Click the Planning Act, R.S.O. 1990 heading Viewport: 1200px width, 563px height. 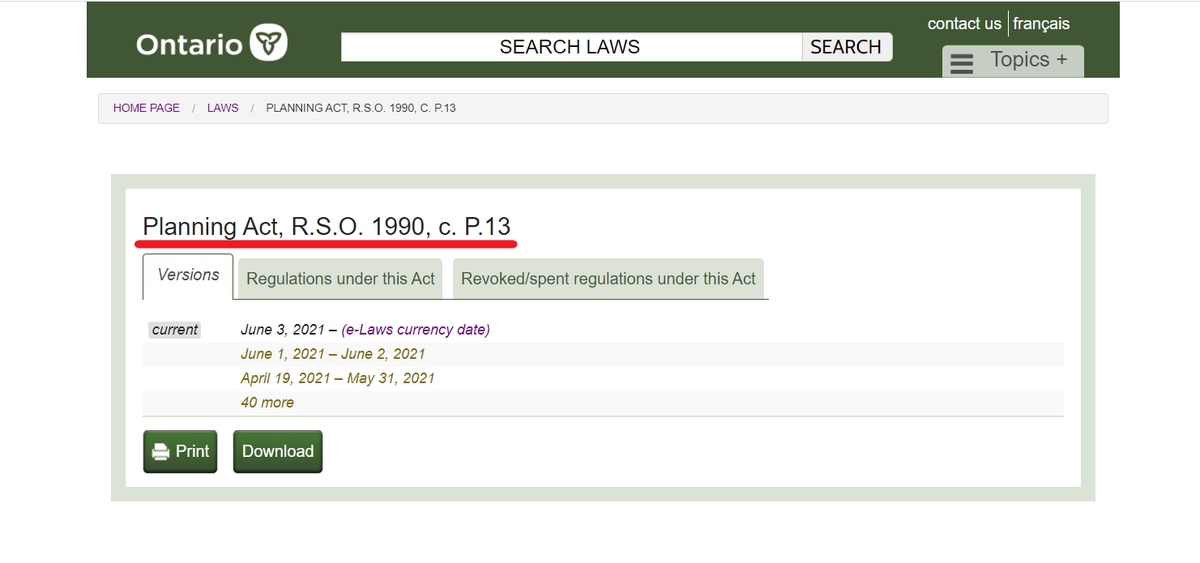click(x=327, y=227)
